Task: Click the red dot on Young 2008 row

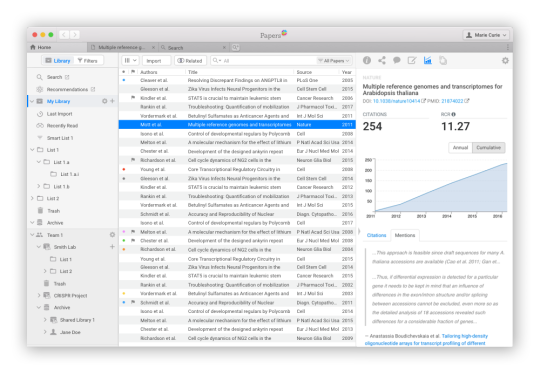Action: click(x=124, y=169)
